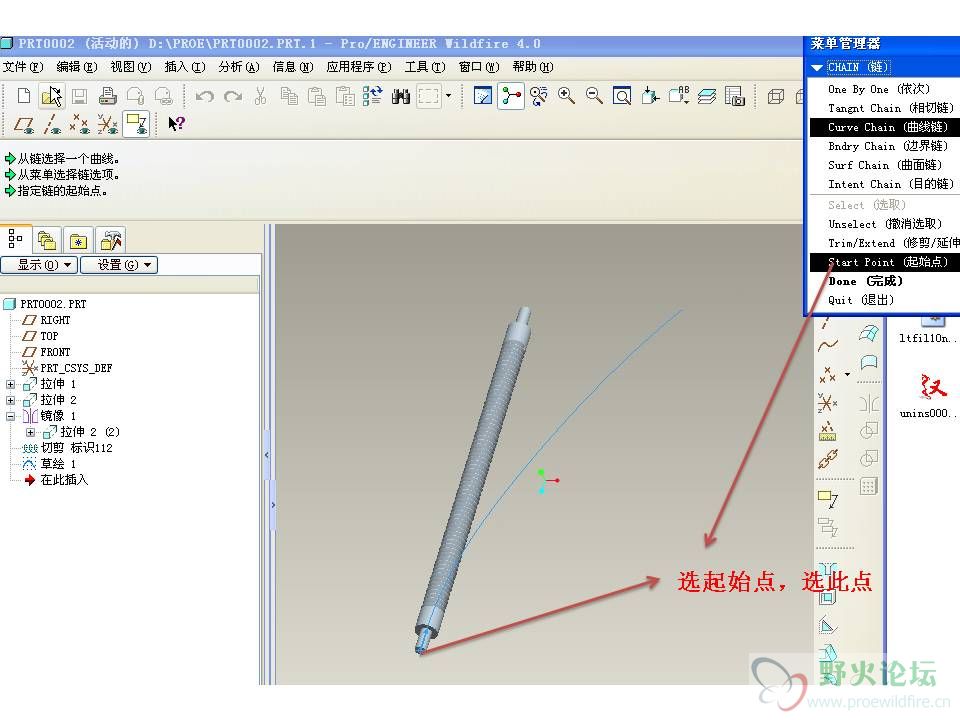Viewport: 960px width, 720px height.
Task: Click Unselect (撤消选取) in menu manager
Action: (x=885, y=224)
